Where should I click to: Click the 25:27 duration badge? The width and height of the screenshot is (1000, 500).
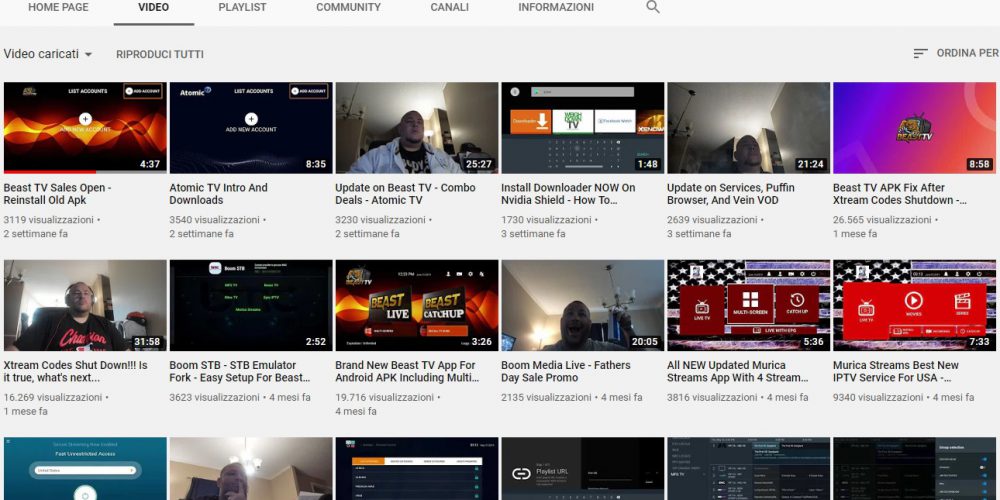tap(478, 164)
